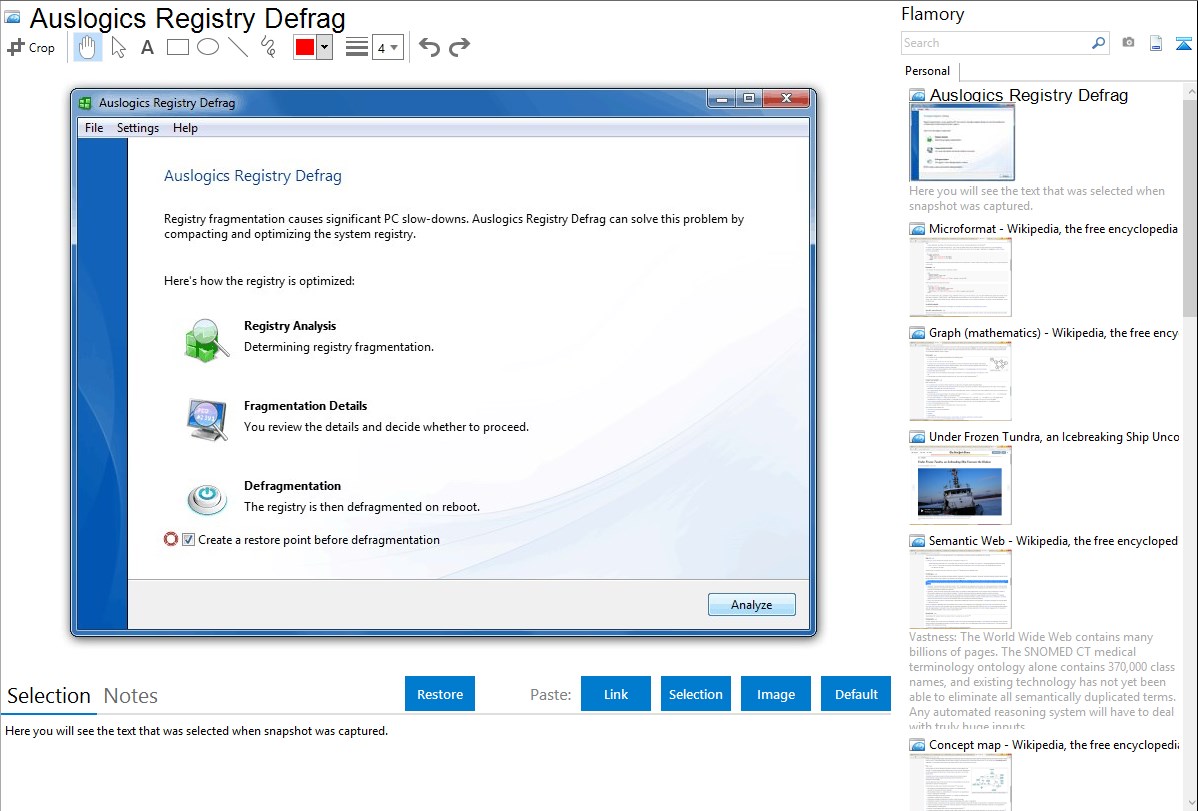Click the Registry Analysis heading
This screenshot has width=1198, height=811.
[290, 326]
